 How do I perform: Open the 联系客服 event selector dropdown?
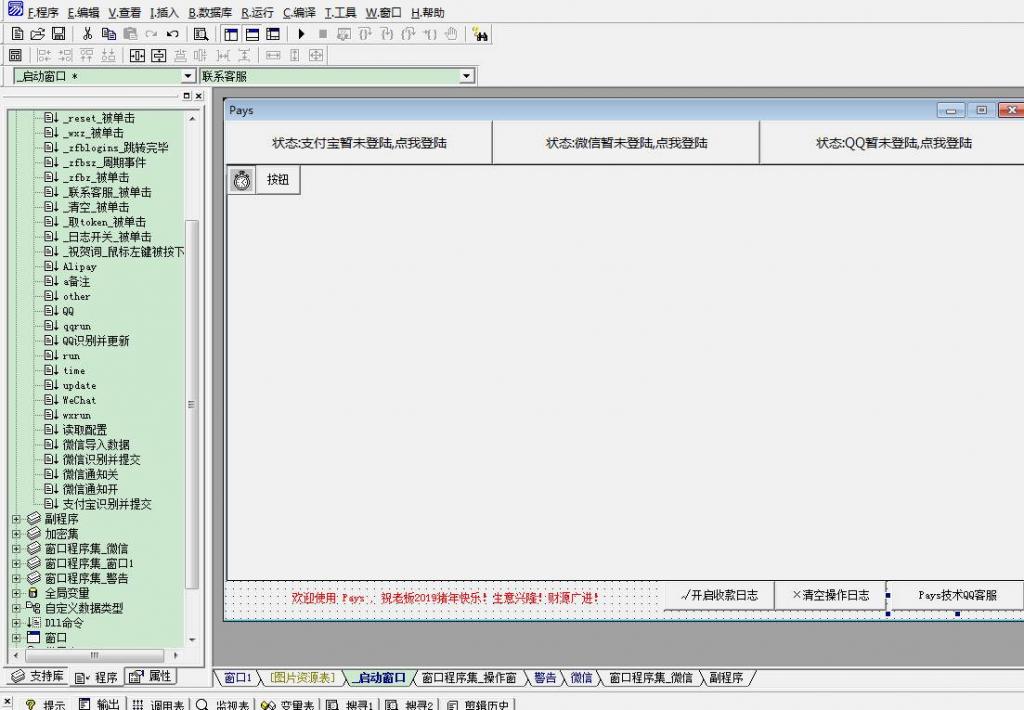[466, 76]
